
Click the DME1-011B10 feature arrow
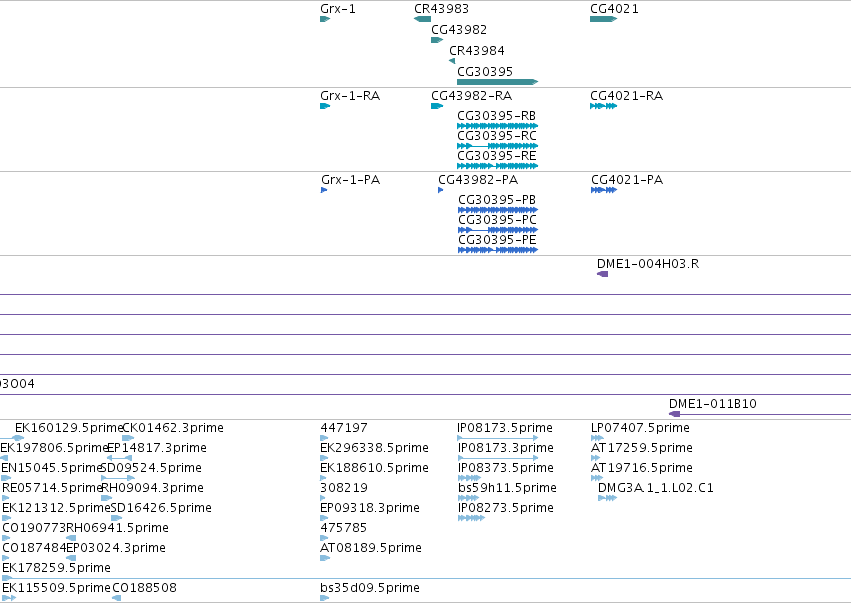pos(675,414)
